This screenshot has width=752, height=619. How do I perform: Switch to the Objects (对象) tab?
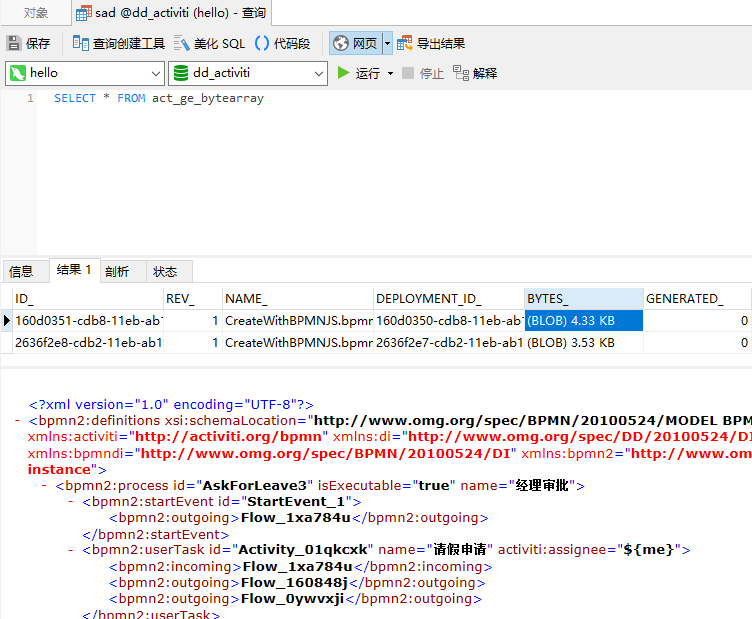(36, 13)
